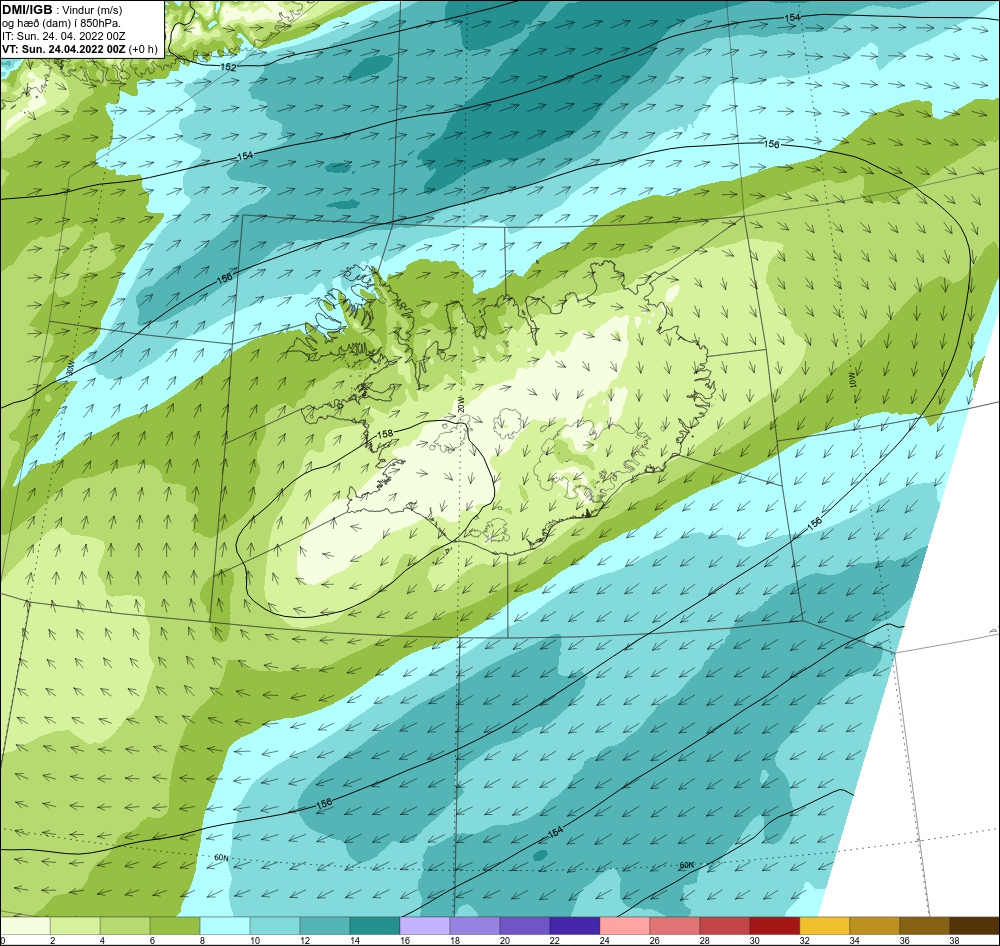Select the darkest brown 38+ legend swatch

click(974, 926)
